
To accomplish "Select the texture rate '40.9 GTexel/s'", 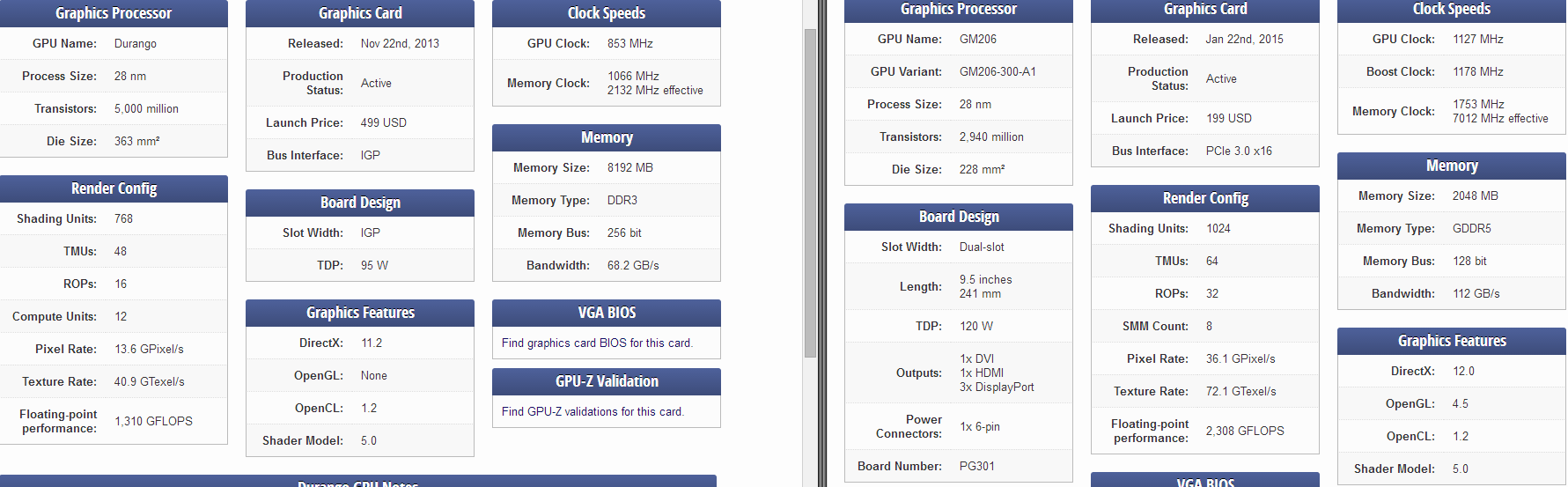I will 150,381.
